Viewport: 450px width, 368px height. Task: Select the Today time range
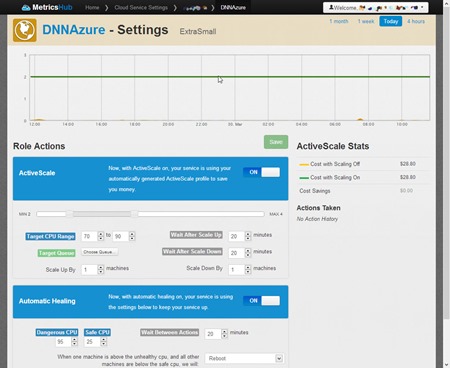point(391,21)
